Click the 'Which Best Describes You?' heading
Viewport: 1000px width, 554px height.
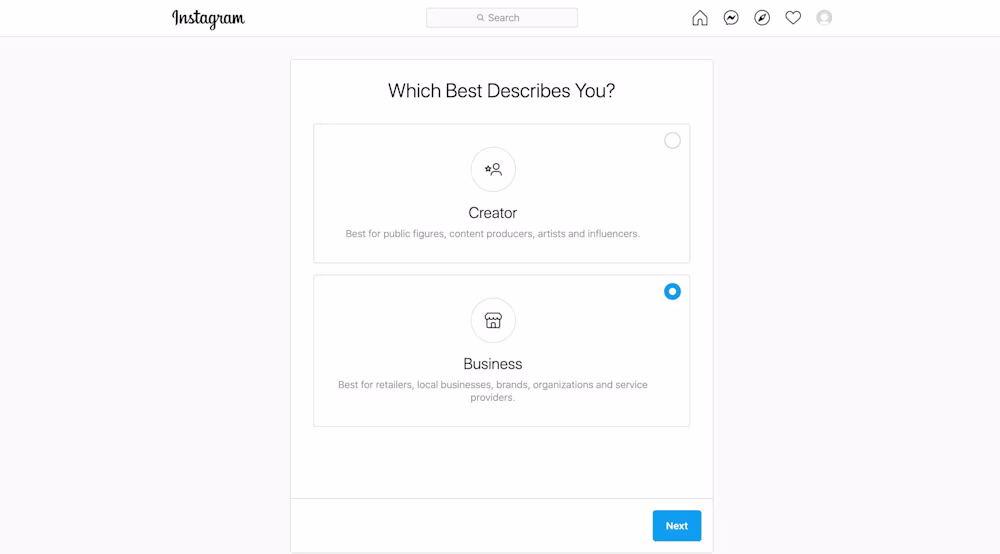501,91
